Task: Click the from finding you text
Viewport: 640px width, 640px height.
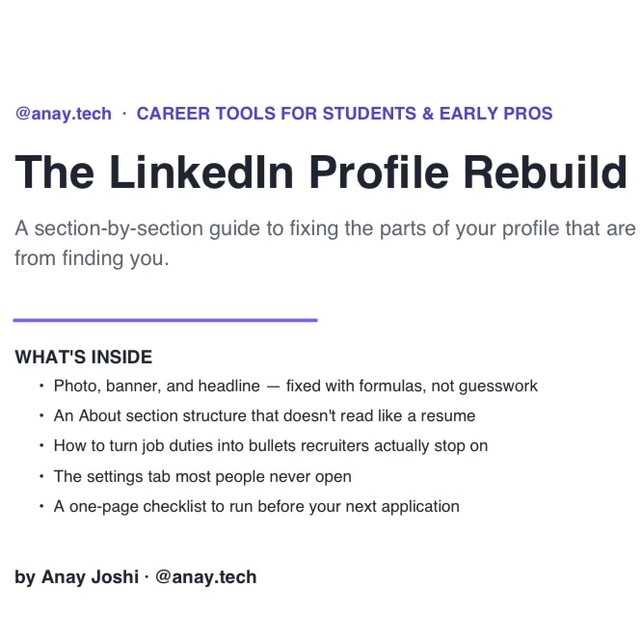Action: point(92,258)
